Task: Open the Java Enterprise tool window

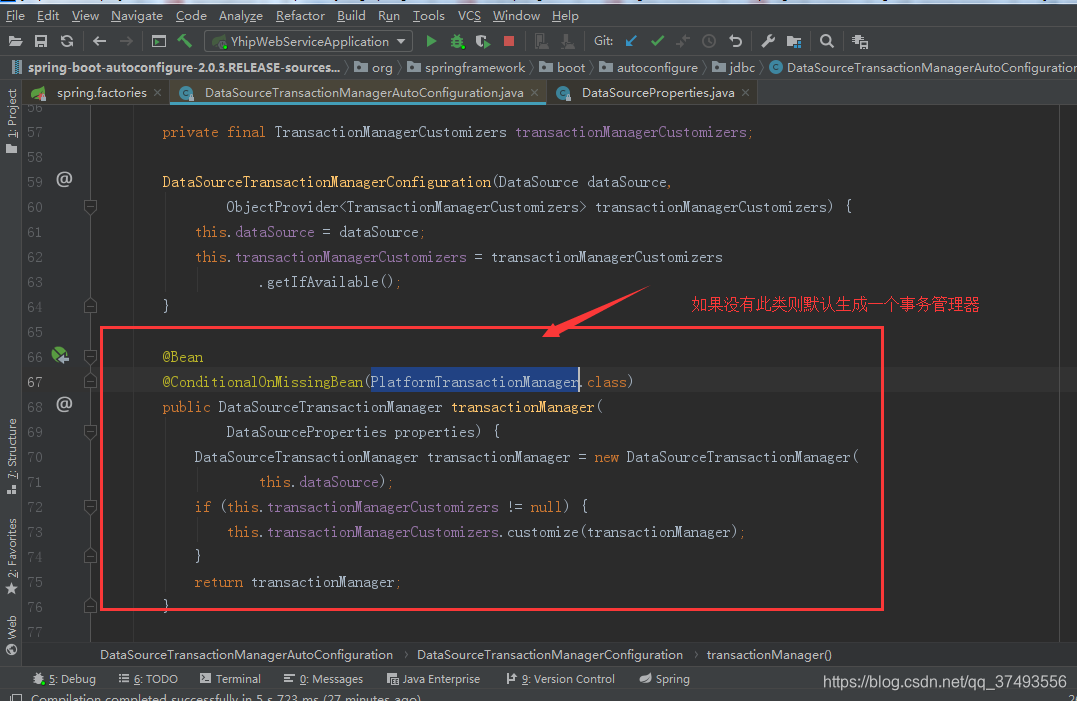Action: pos(433,679)
